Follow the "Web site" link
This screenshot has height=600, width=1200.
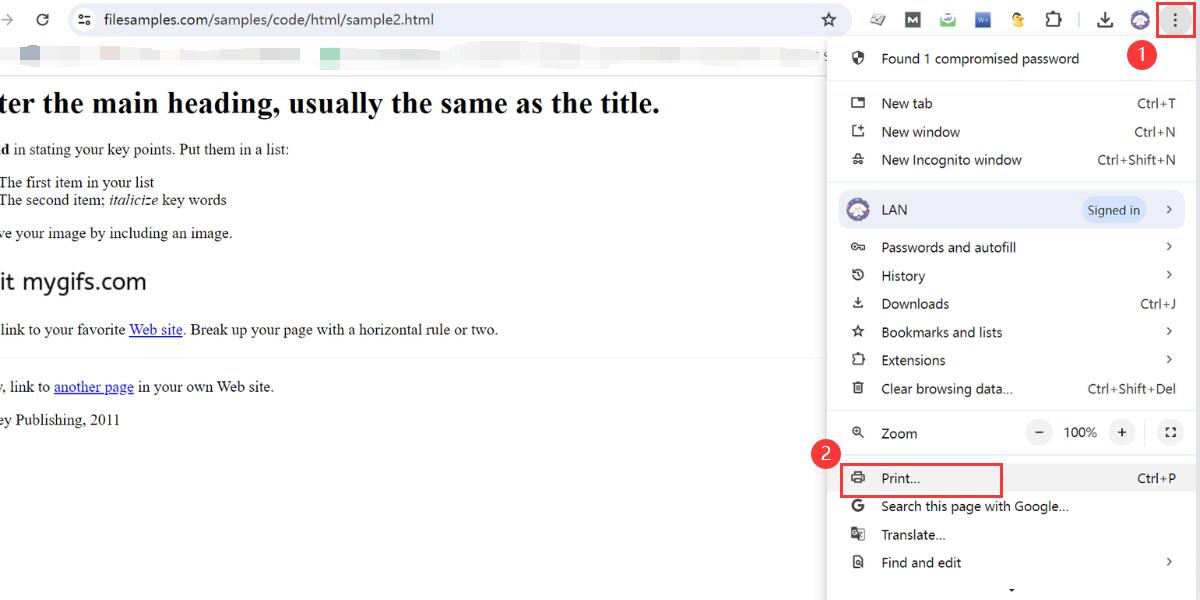[x=155, y=329]
